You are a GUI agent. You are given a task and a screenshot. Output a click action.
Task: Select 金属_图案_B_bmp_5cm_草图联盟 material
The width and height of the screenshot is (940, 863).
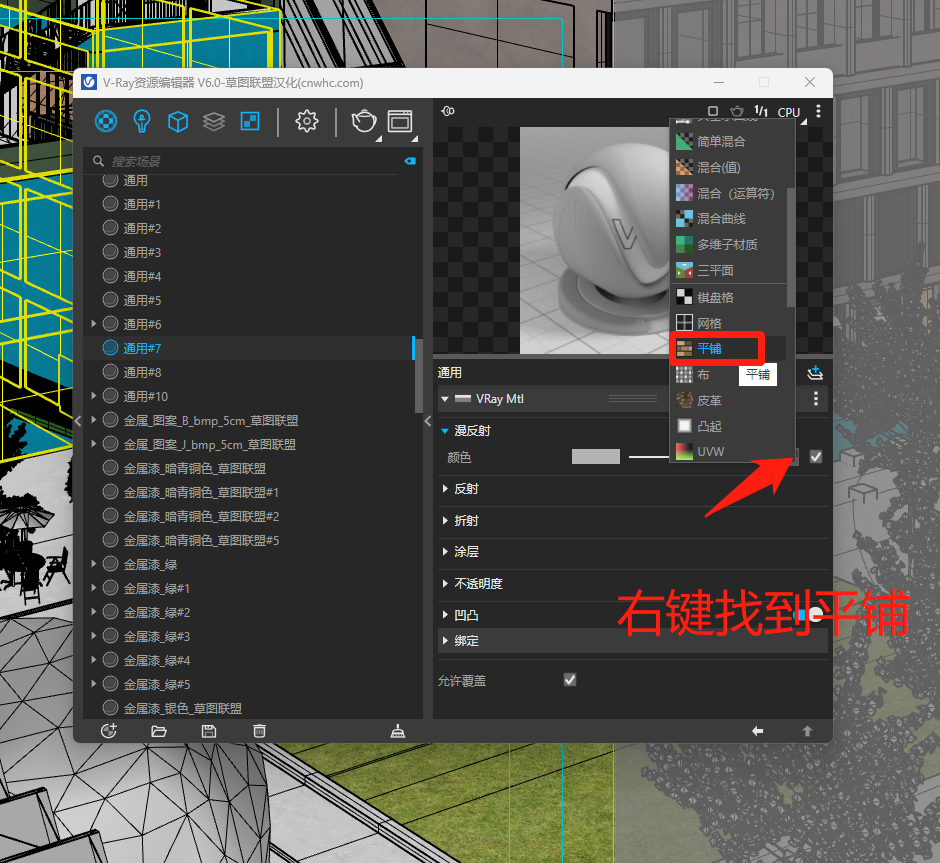[249, 420]
